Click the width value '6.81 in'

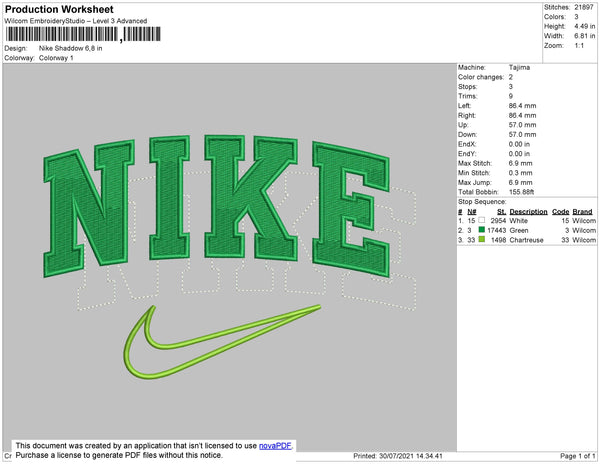[584, 36]
